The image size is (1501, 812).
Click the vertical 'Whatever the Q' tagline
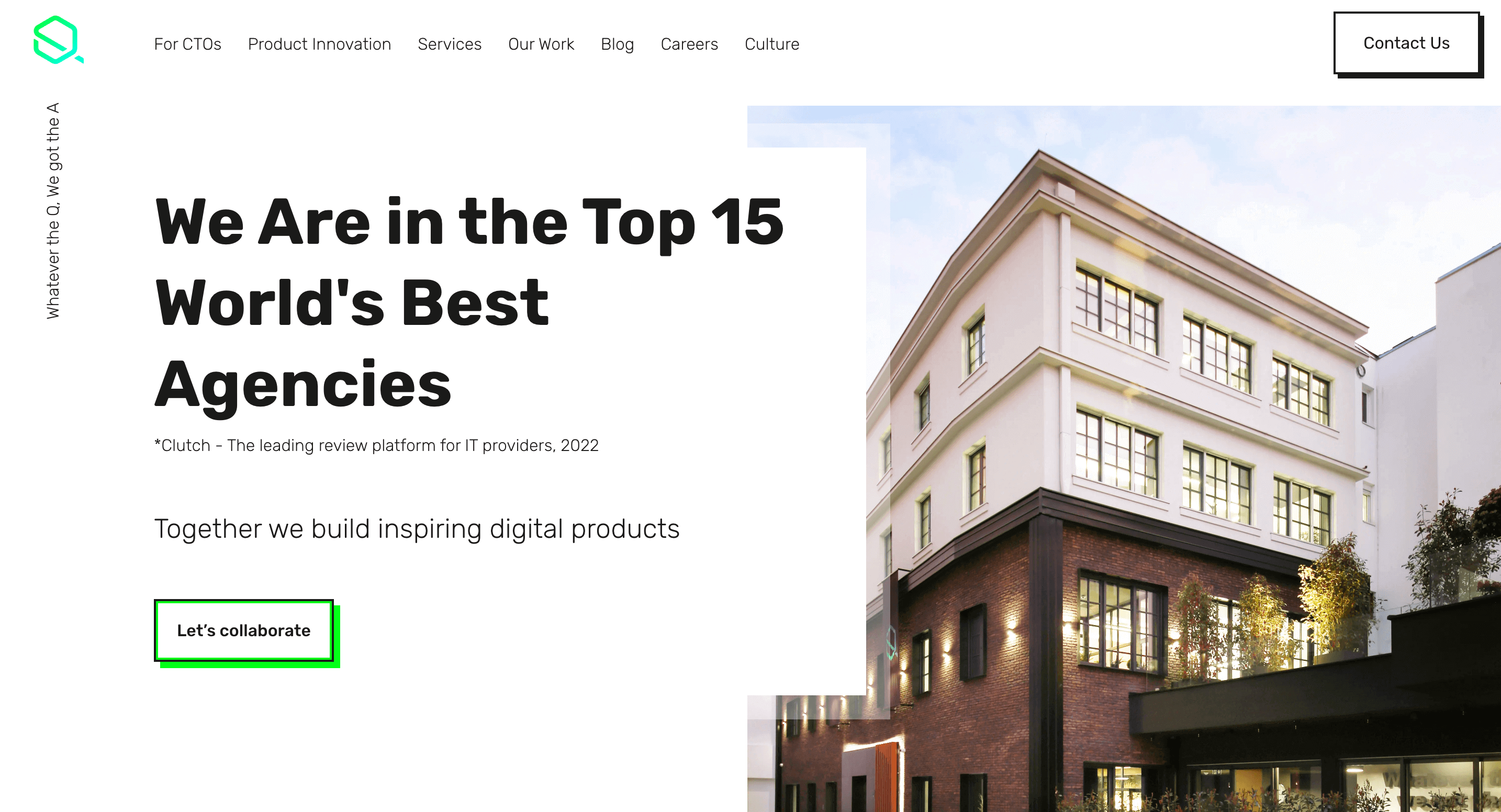coord(53,211)
